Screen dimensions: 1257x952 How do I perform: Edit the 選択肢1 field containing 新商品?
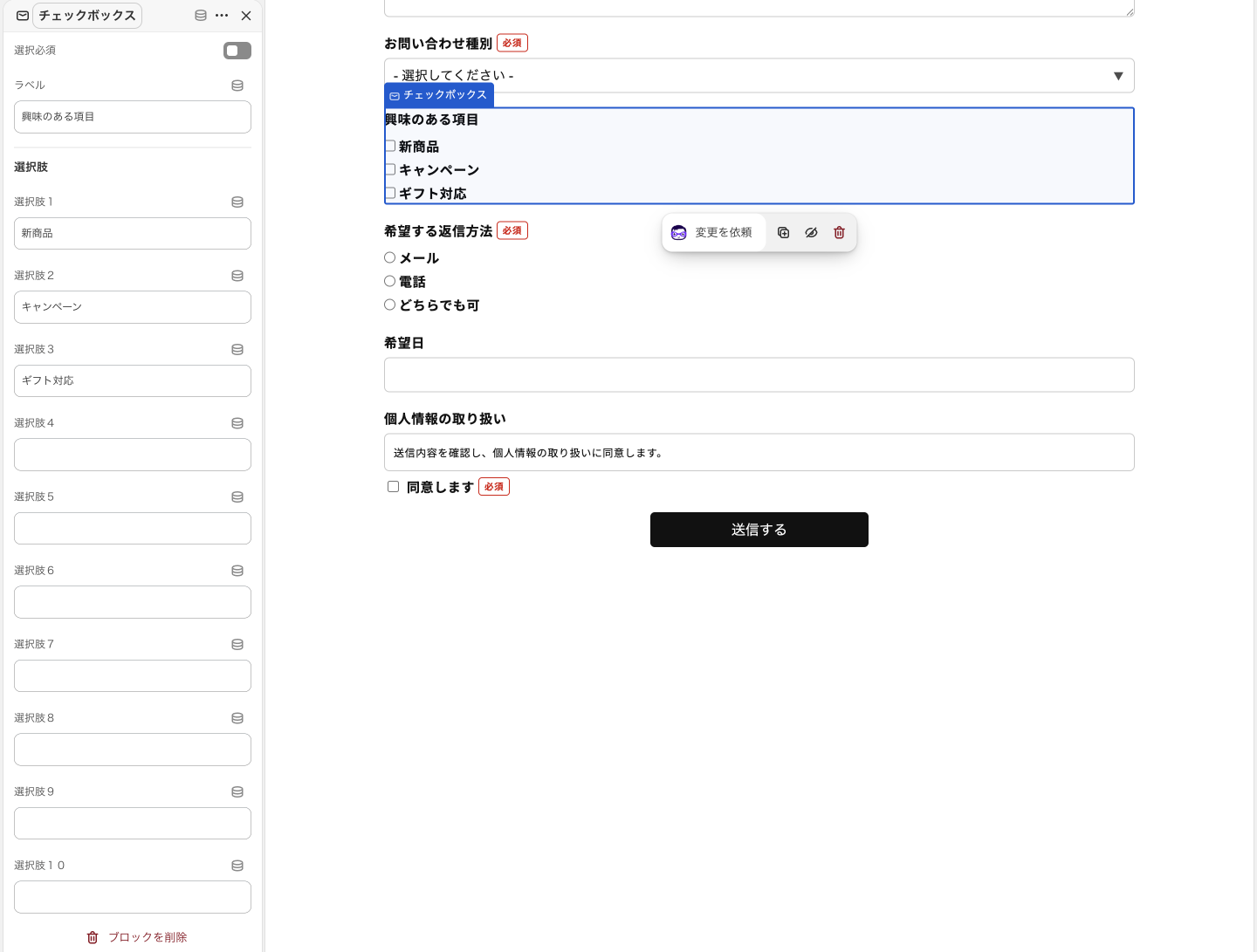click(133, 233)
